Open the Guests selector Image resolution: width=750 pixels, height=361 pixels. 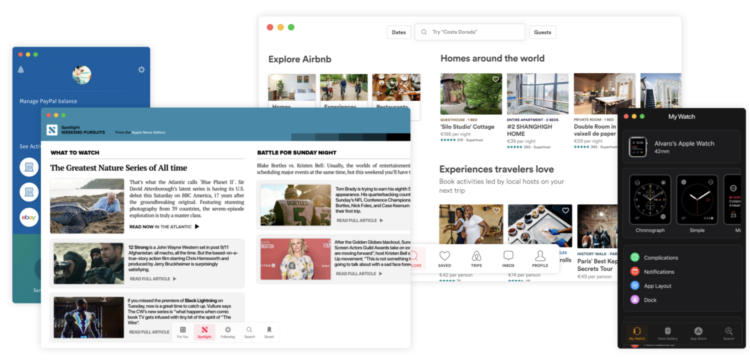click(x=542, y=33)
